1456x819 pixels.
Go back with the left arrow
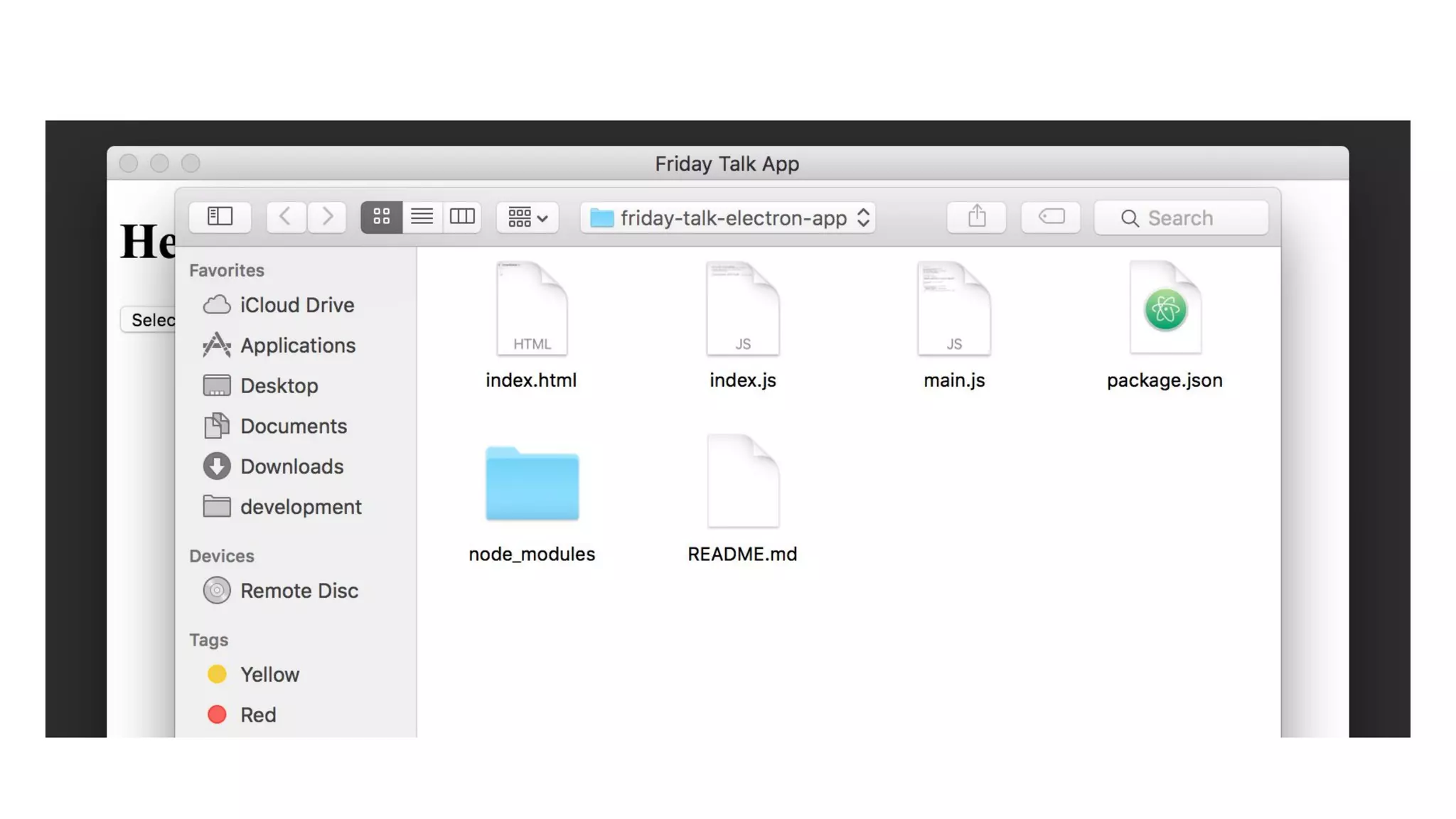click(x=286, y=217)
